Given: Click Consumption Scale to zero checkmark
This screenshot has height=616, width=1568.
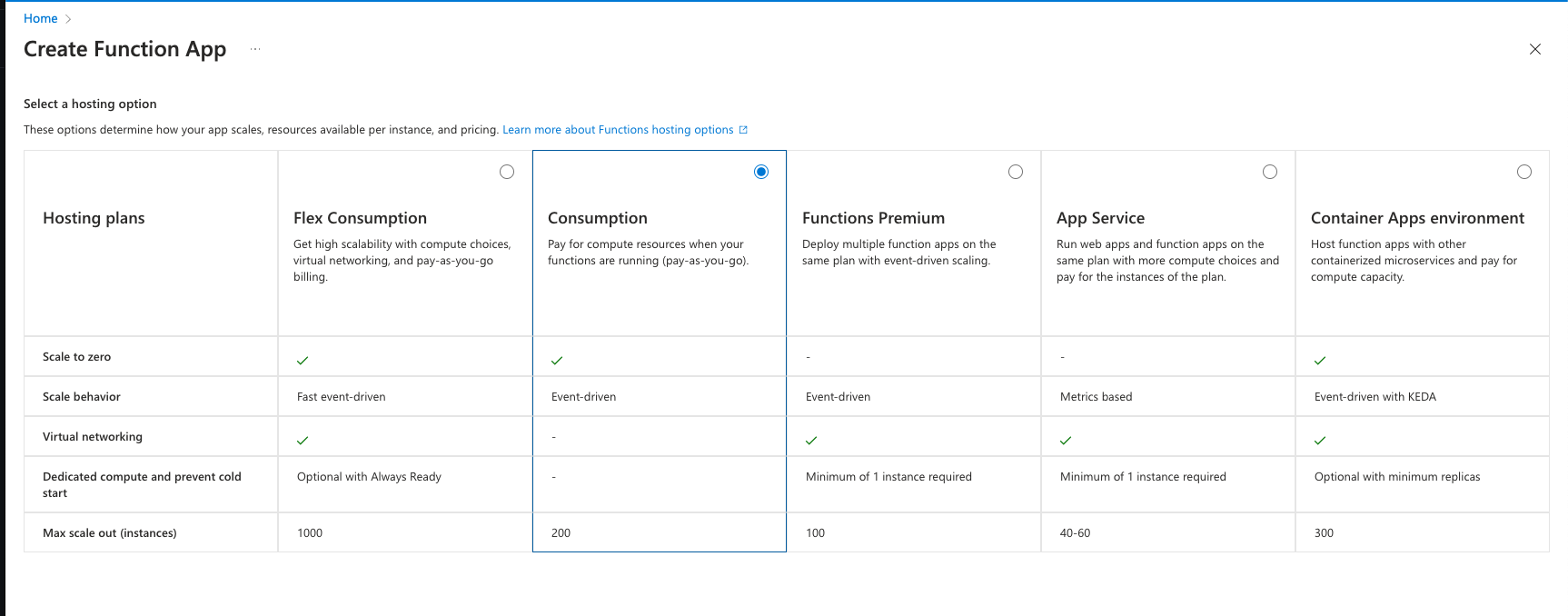Looking at the screenshot, I should click(557, 361).
